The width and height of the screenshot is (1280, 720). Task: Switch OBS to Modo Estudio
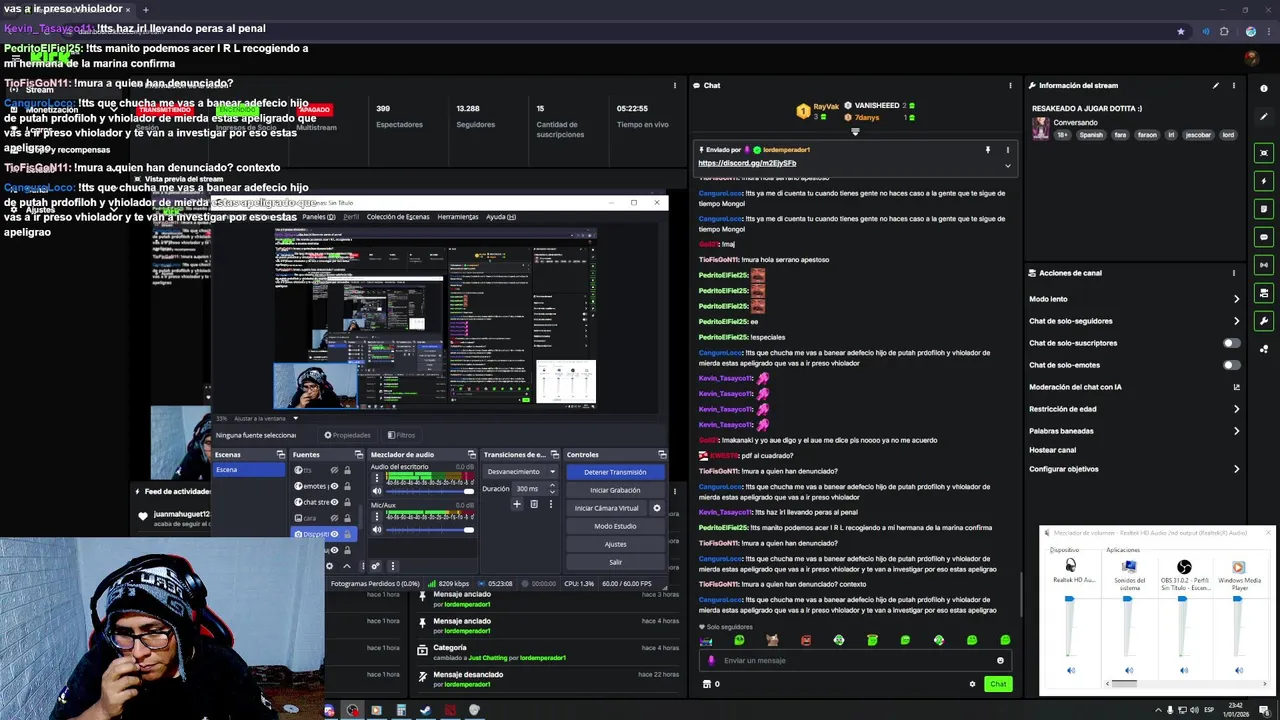(615, 526)
